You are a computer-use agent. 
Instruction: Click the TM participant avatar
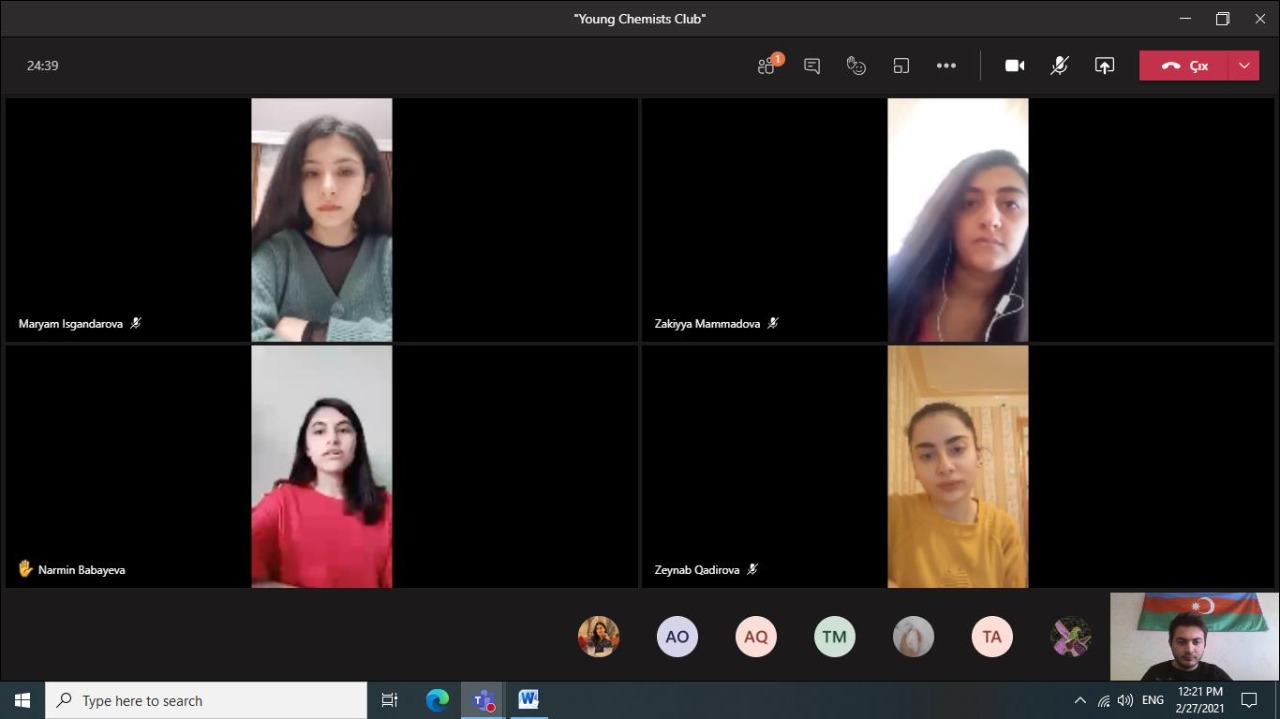[x=834, y=637]
